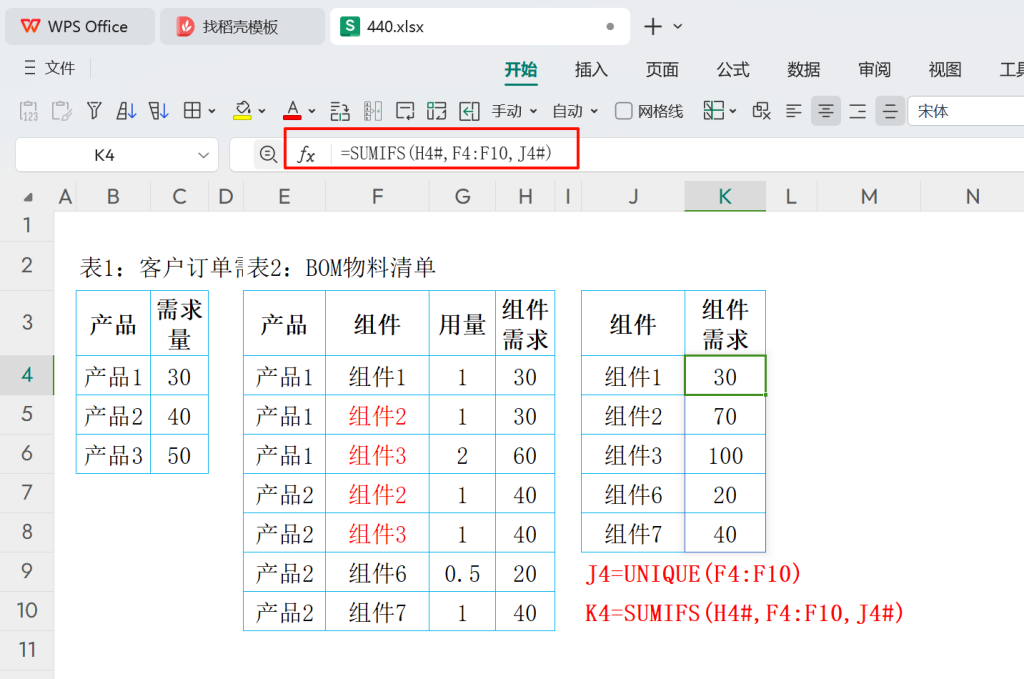Click the WPS Office logo icon
The height and width of the screenshot is (679, 1024).
tap(30, 26)
